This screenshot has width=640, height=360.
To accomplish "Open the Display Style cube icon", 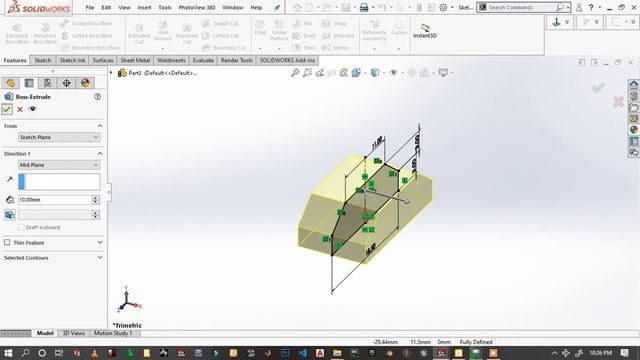I will 374,73.
